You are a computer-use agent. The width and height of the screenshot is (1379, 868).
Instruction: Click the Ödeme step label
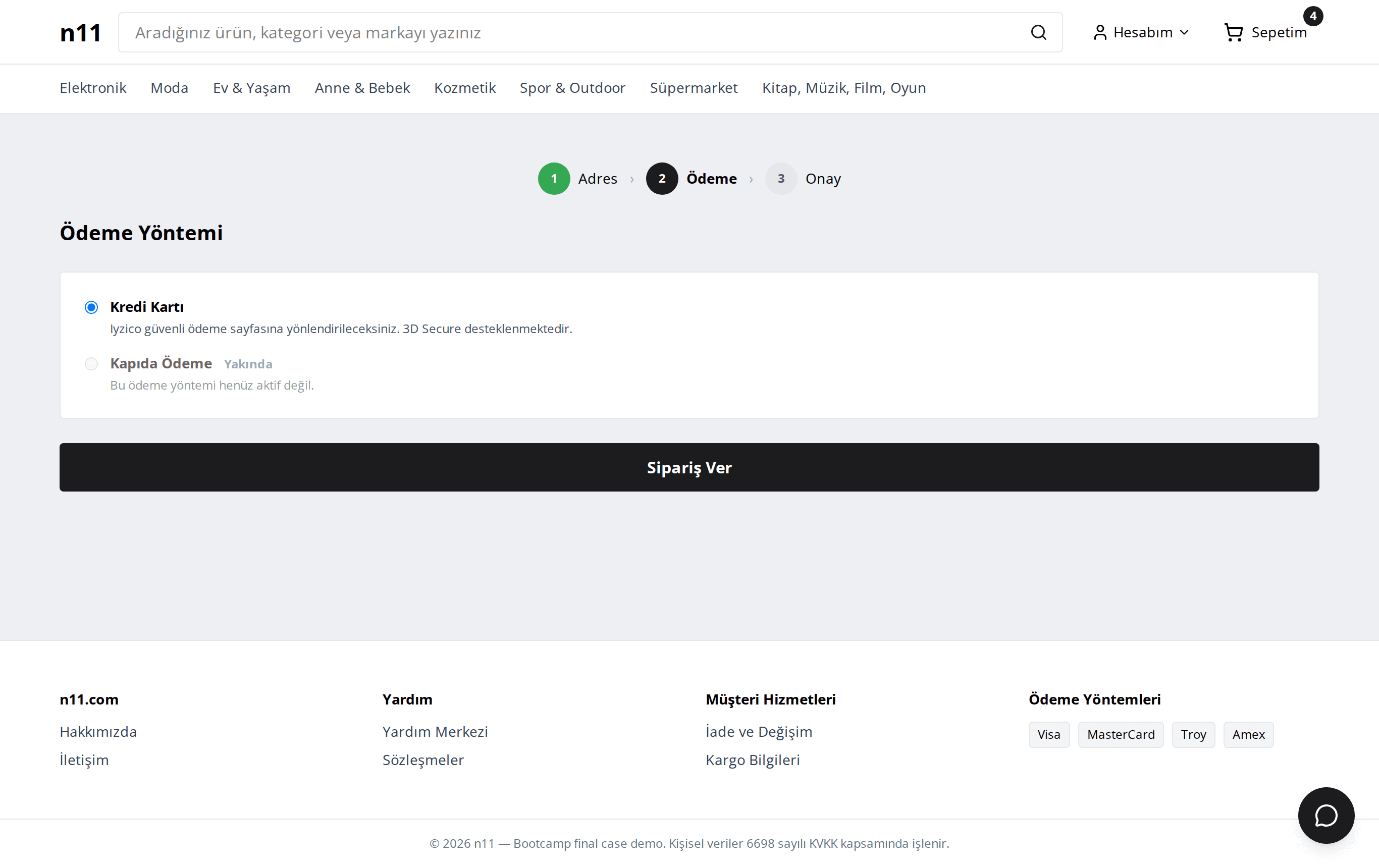click(711, 179)
